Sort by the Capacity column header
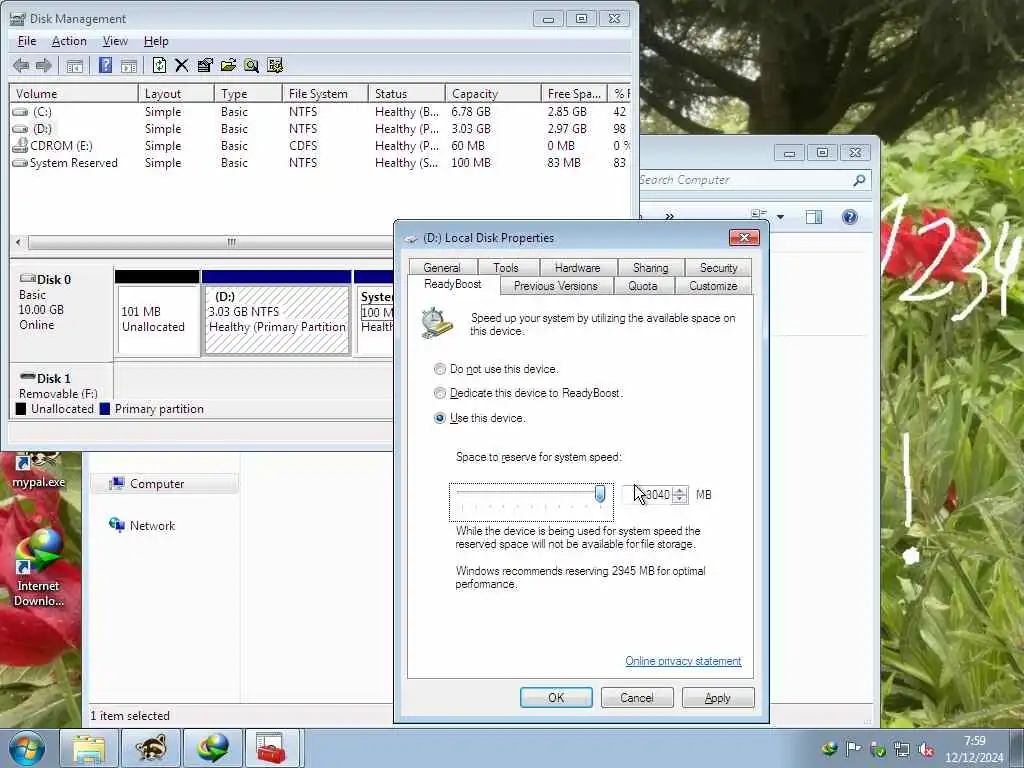 [493, 93]
